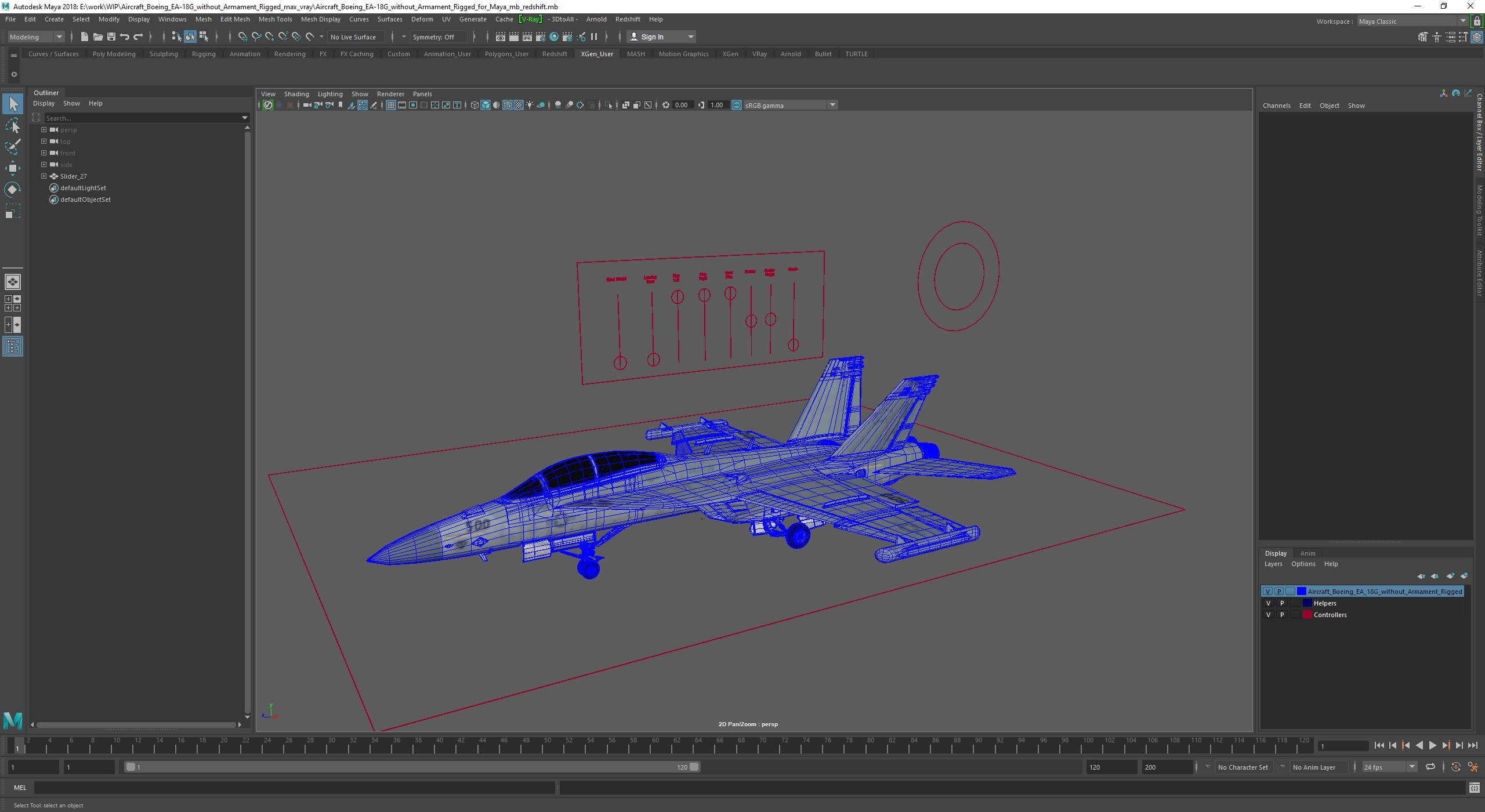Open the XGen_User custom tab

(596, 53)
